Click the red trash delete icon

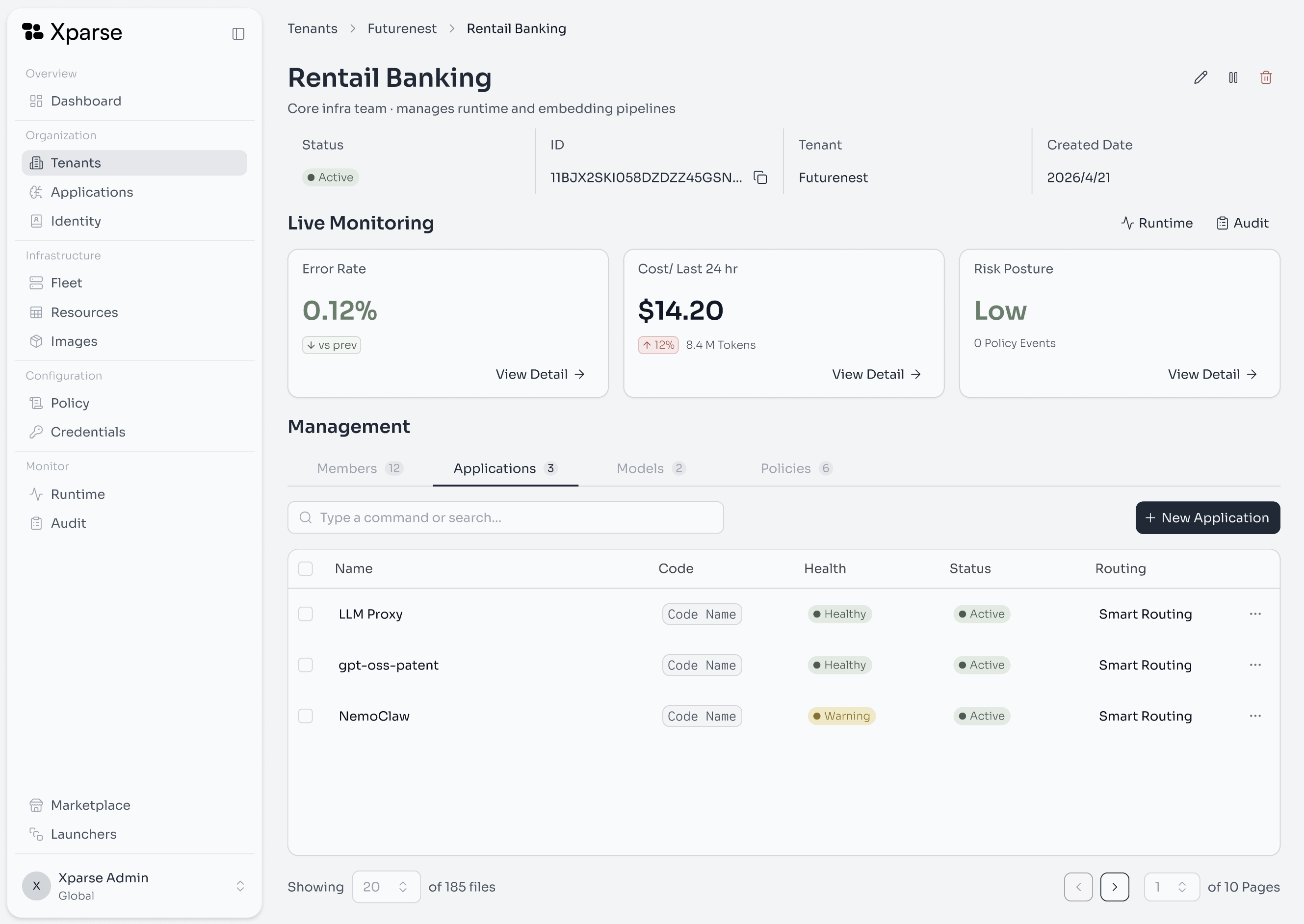1266,77
